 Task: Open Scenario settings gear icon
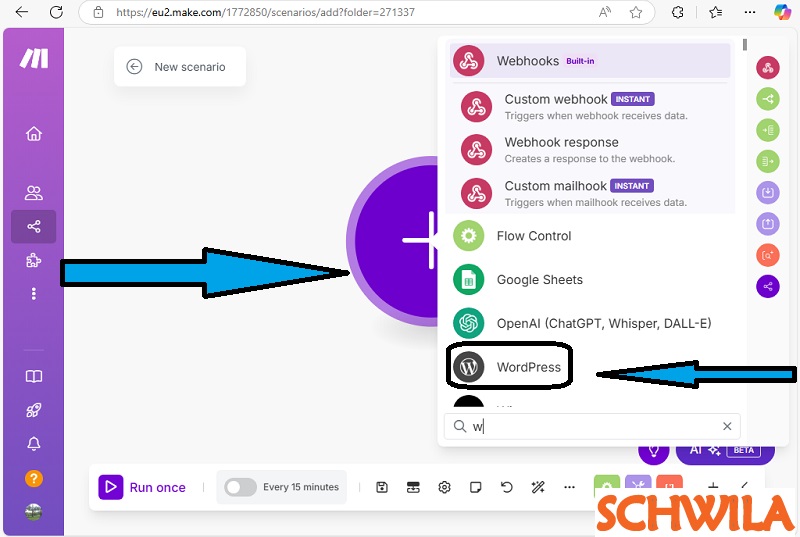point(444,488)
